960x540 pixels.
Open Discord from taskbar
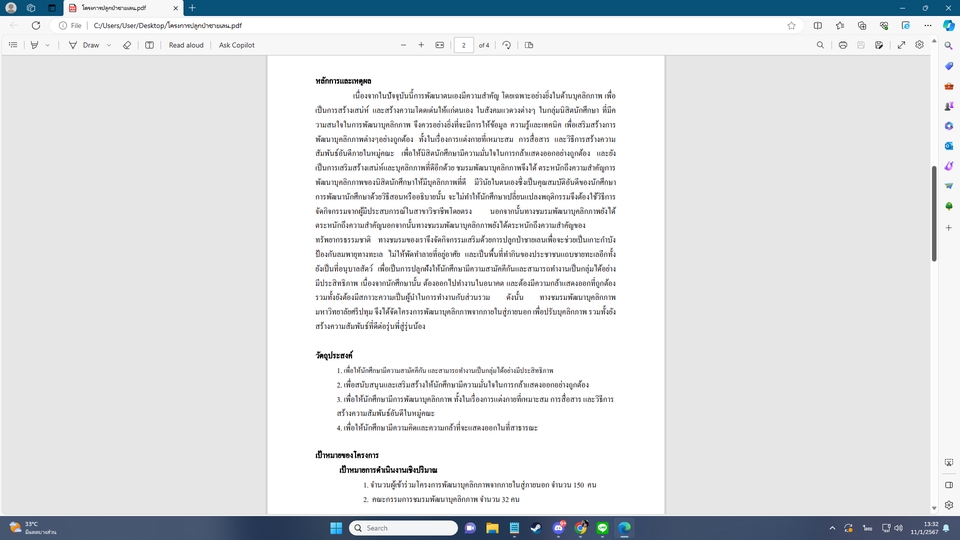point(558,528)
